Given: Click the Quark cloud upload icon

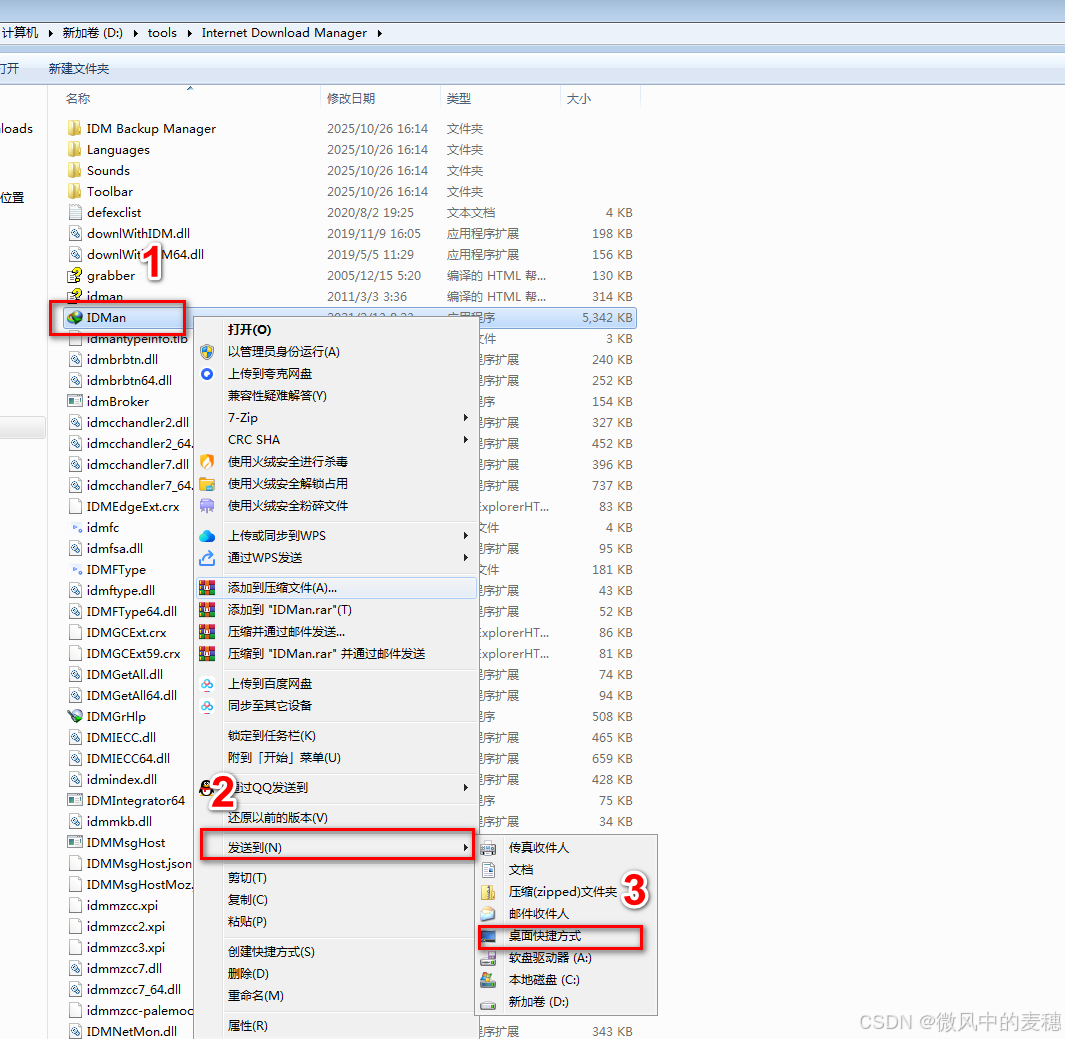Looking at the screenshot, I should click(x=207, y=374).
